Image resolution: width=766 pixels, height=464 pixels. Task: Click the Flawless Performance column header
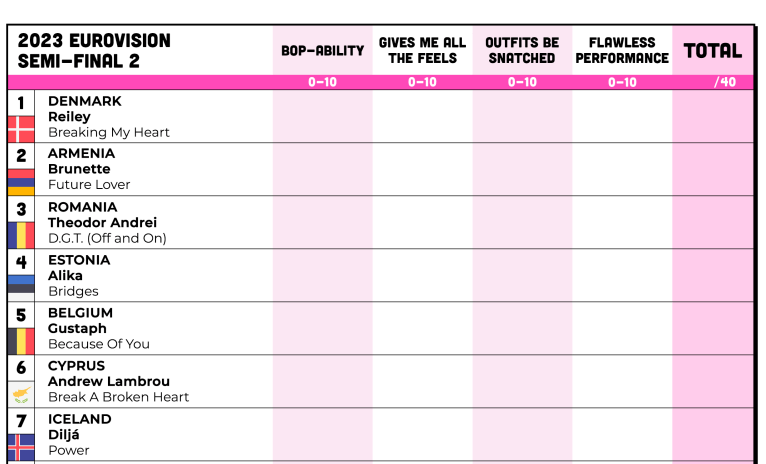[622, 50]
